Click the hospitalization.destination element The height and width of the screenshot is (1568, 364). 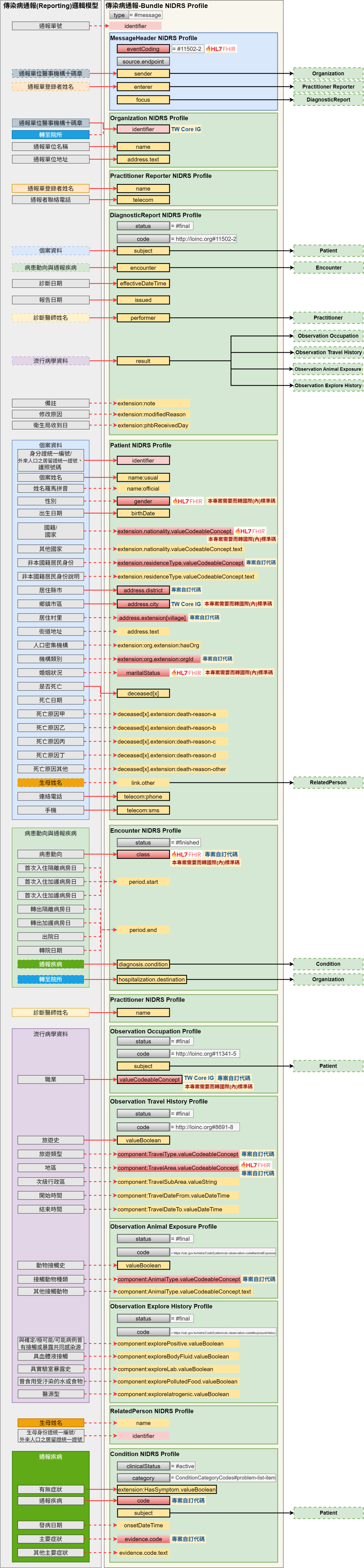(x=152, y=980)
